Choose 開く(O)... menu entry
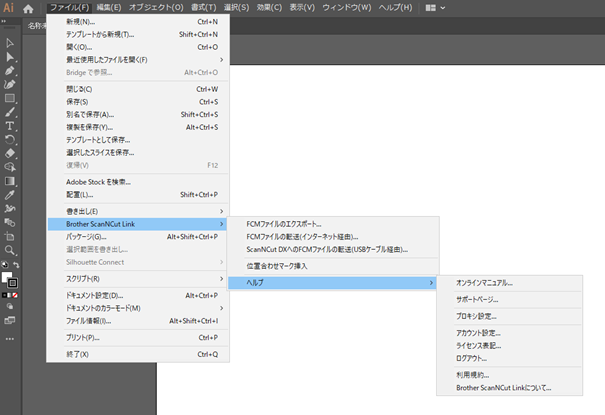The width and height of the screenshot is (605, 415). coord(139,47)
